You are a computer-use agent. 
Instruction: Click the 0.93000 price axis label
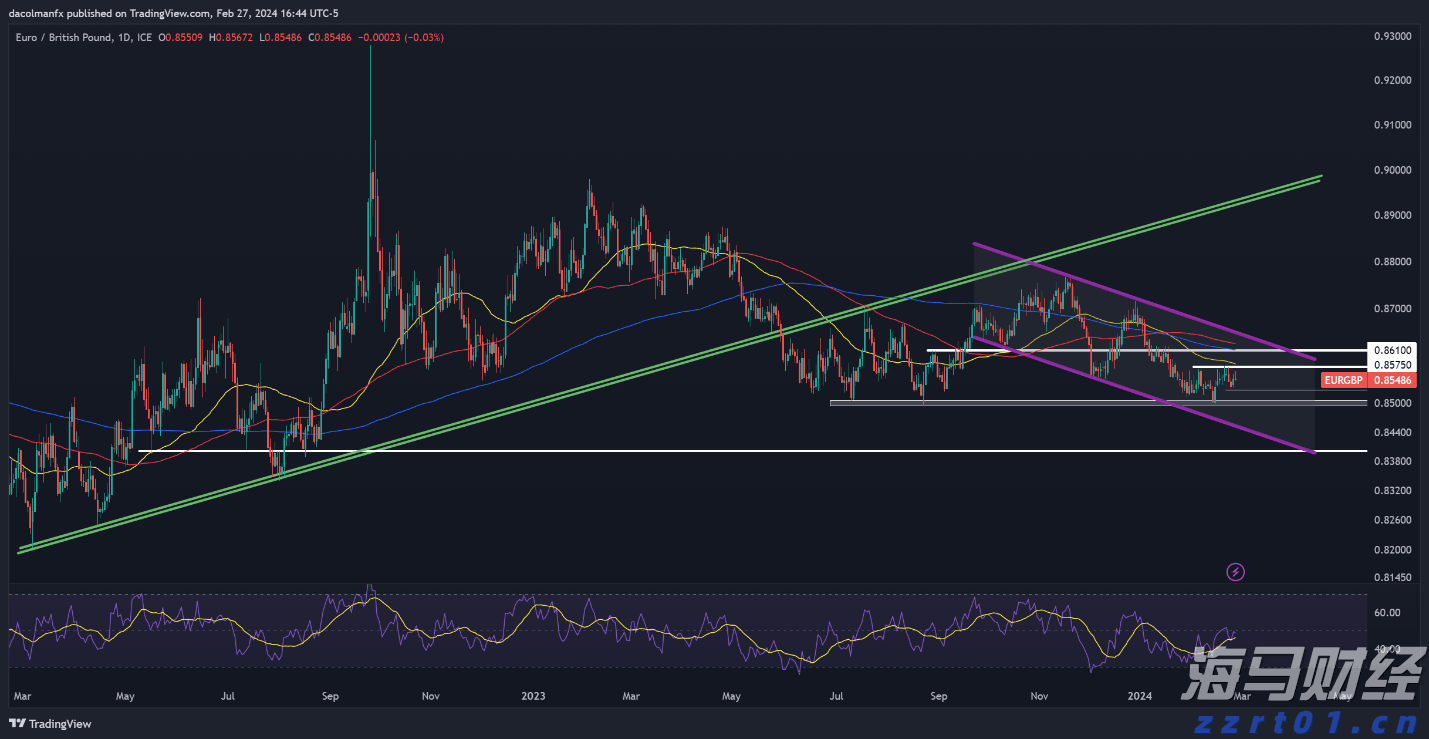(1392, 36)
